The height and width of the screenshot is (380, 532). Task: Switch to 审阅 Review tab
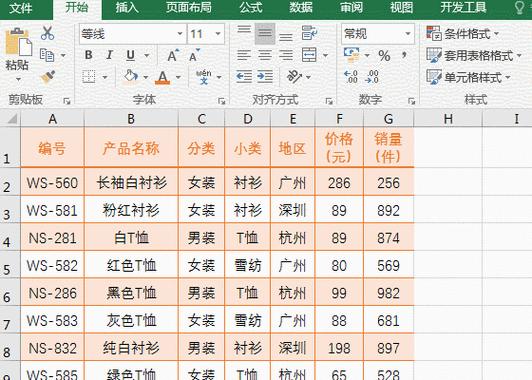pyautogui.click(x=351, y=7)
